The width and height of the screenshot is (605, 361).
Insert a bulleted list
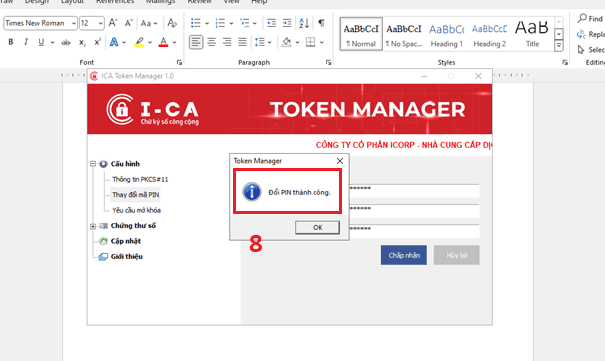point(196,23)
